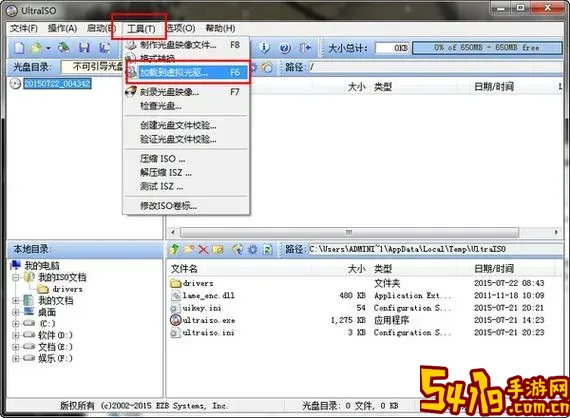Screen dimensions: 570x418
Task: Click the horizontal scrollbar thumb
Action: tap(349, 232)
